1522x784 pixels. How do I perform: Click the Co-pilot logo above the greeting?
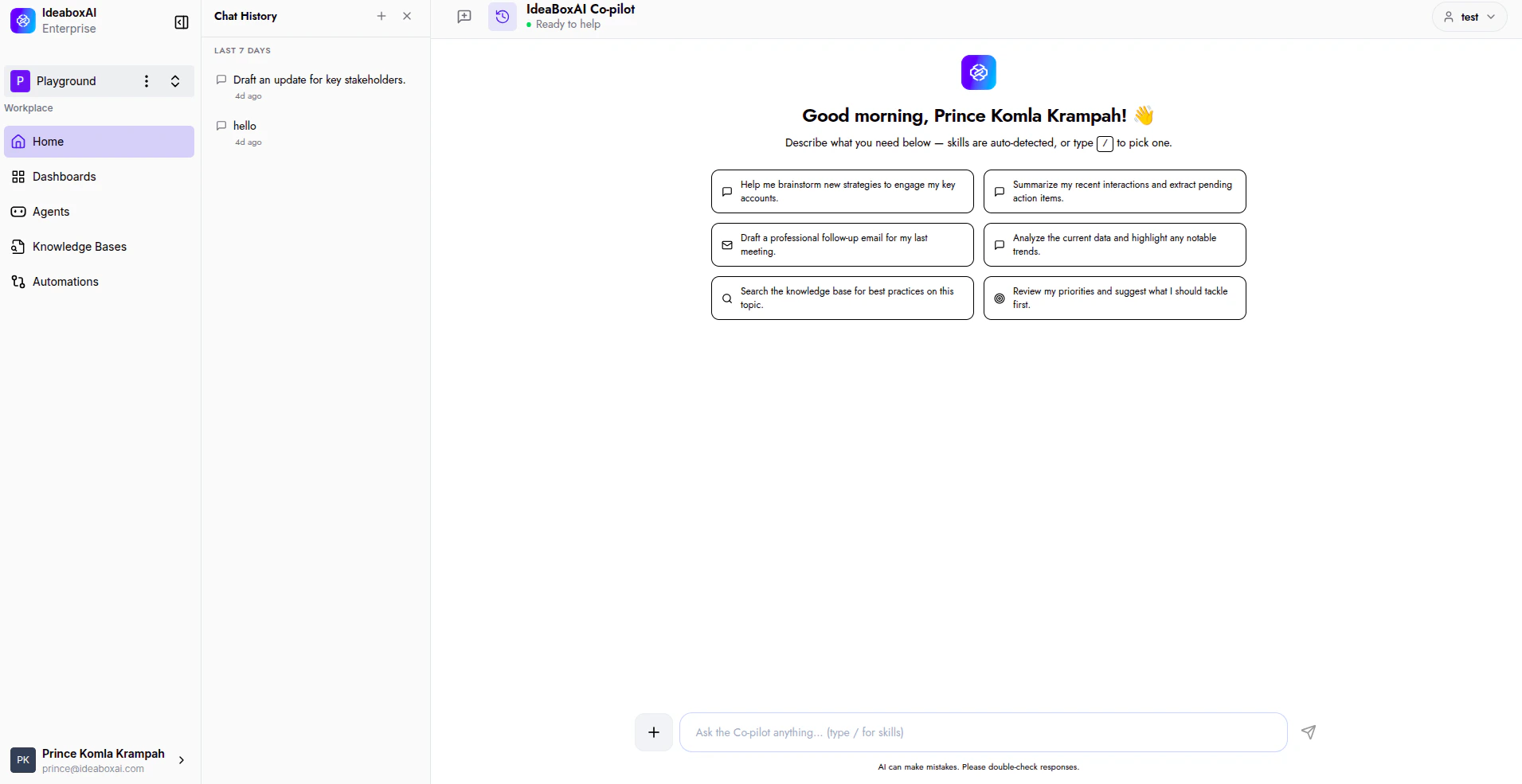(979, 72)
